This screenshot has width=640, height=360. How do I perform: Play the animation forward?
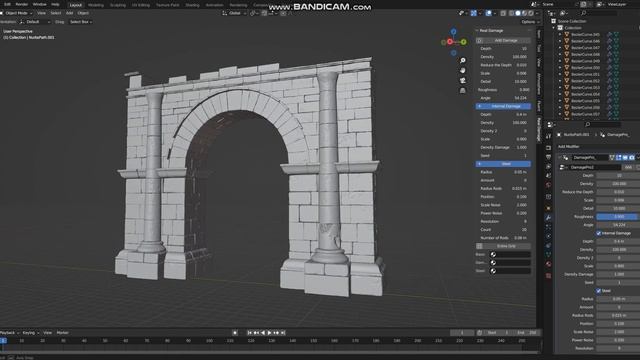coord(269,333)
